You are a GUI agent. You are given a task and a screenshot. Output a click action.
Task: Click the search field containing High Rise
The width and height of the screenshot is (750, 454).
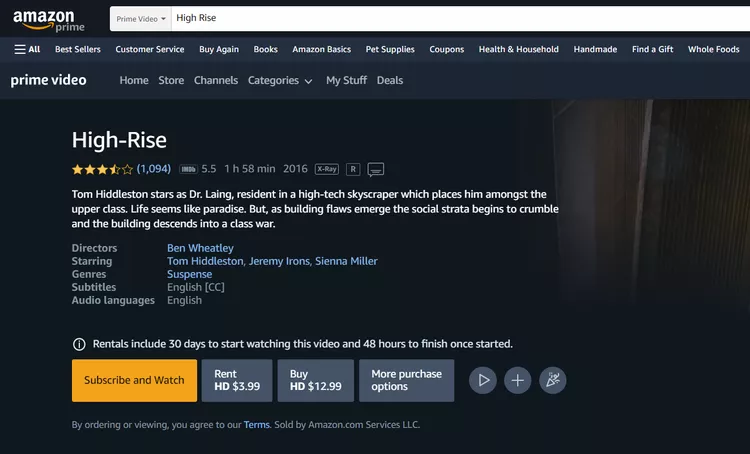click(x=460, y=18)
